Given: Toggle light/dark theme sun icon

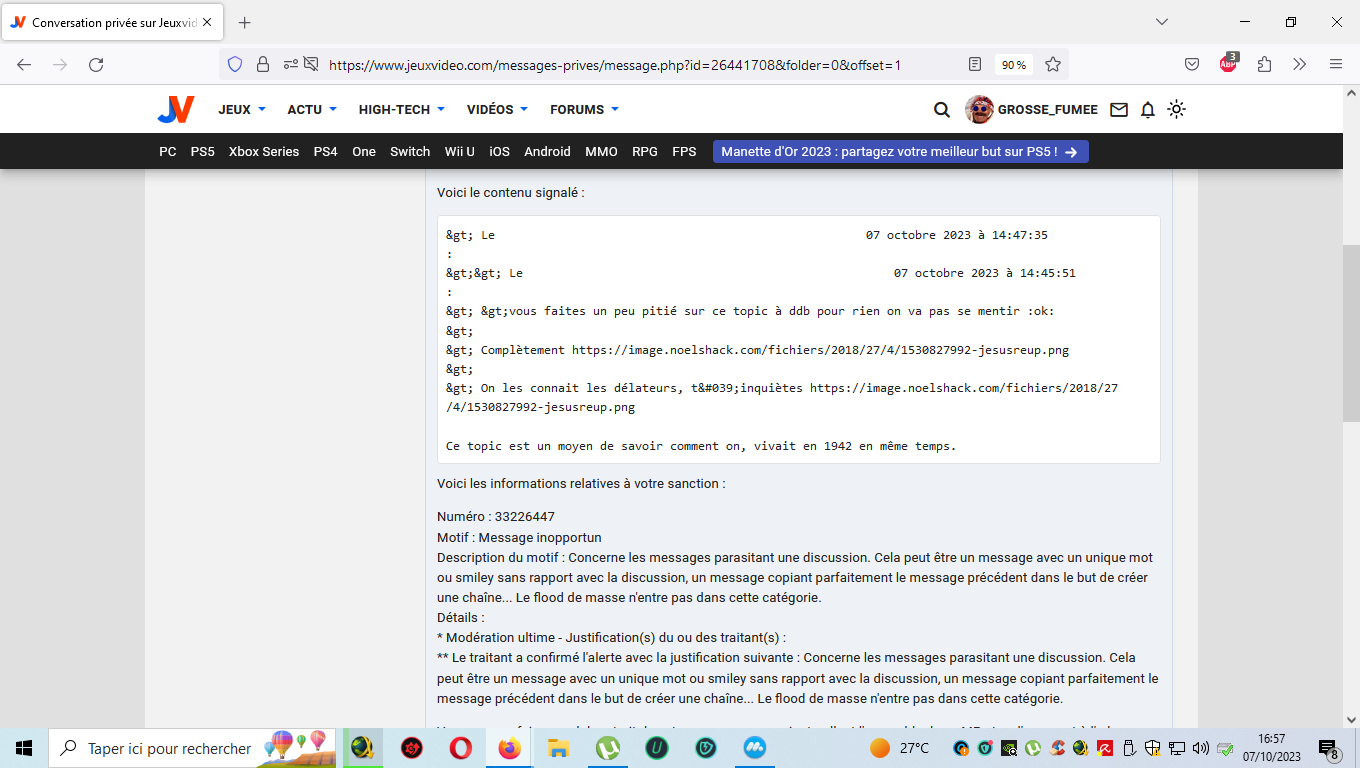Looking at the screenshot, I should pyautogui.click(x=1177, y=110).
